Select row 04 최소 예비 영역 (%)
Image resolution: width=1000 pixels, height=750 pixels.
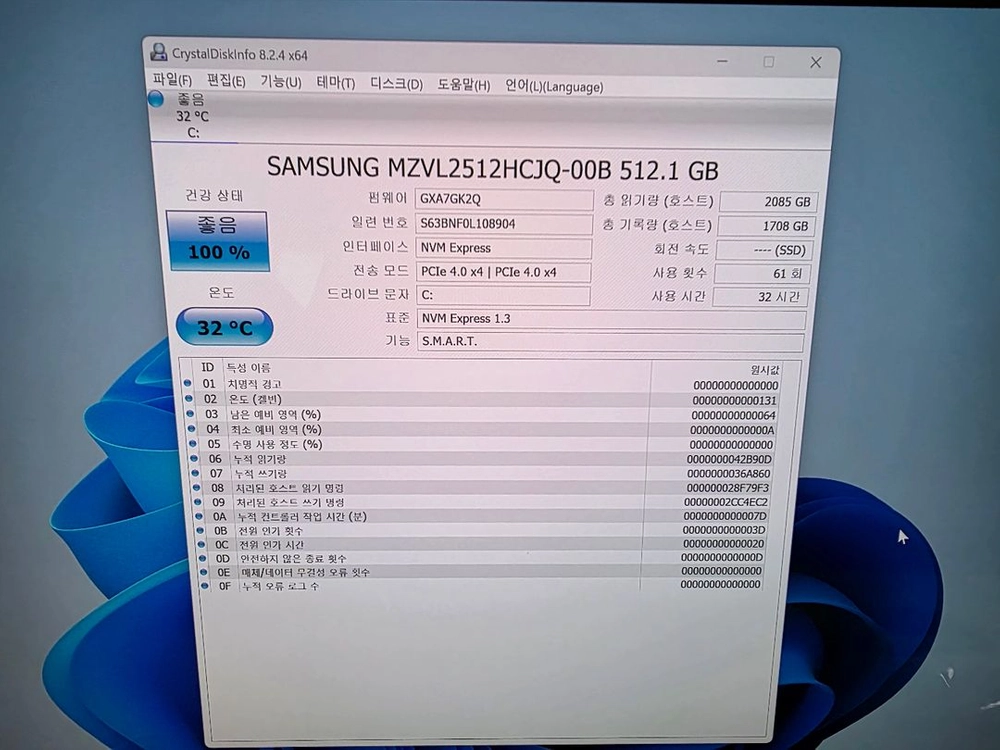coord(482,429)
